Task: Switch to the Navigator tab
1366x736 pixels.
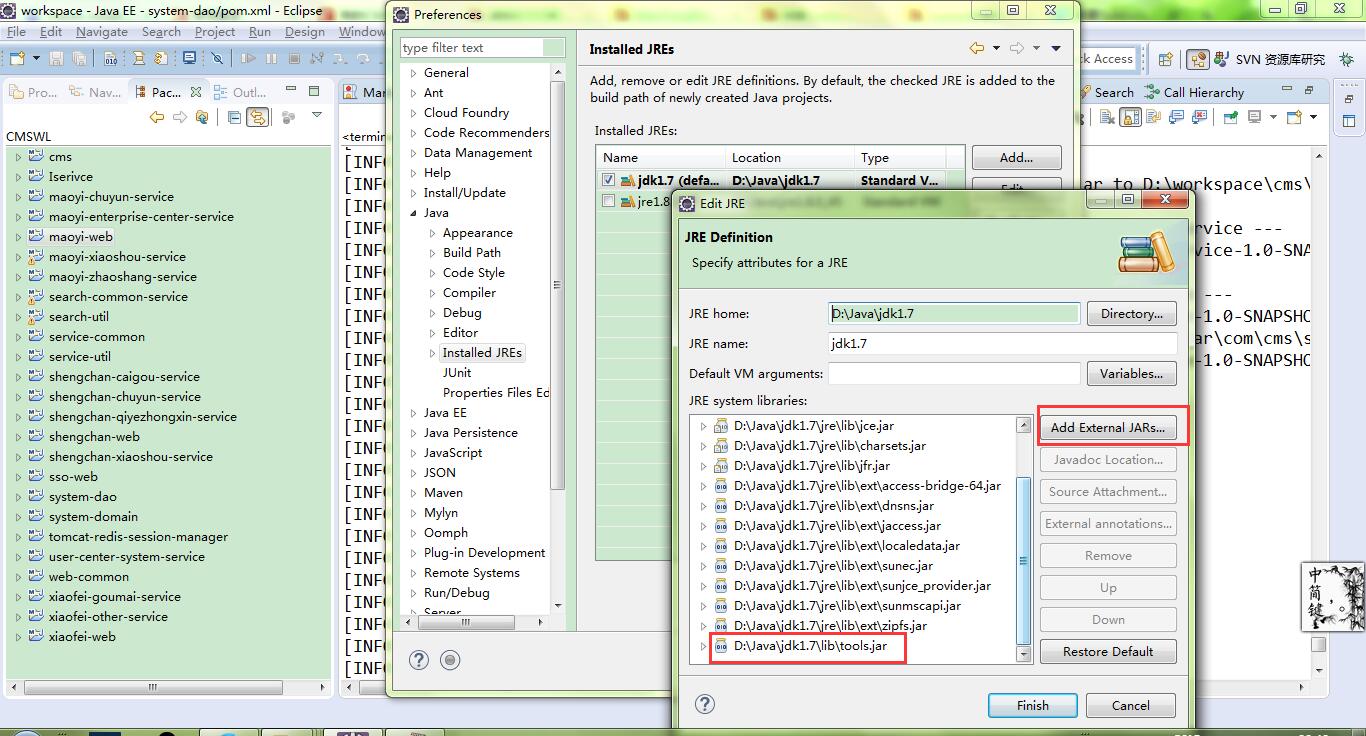Action: click(x=95, y=92)
